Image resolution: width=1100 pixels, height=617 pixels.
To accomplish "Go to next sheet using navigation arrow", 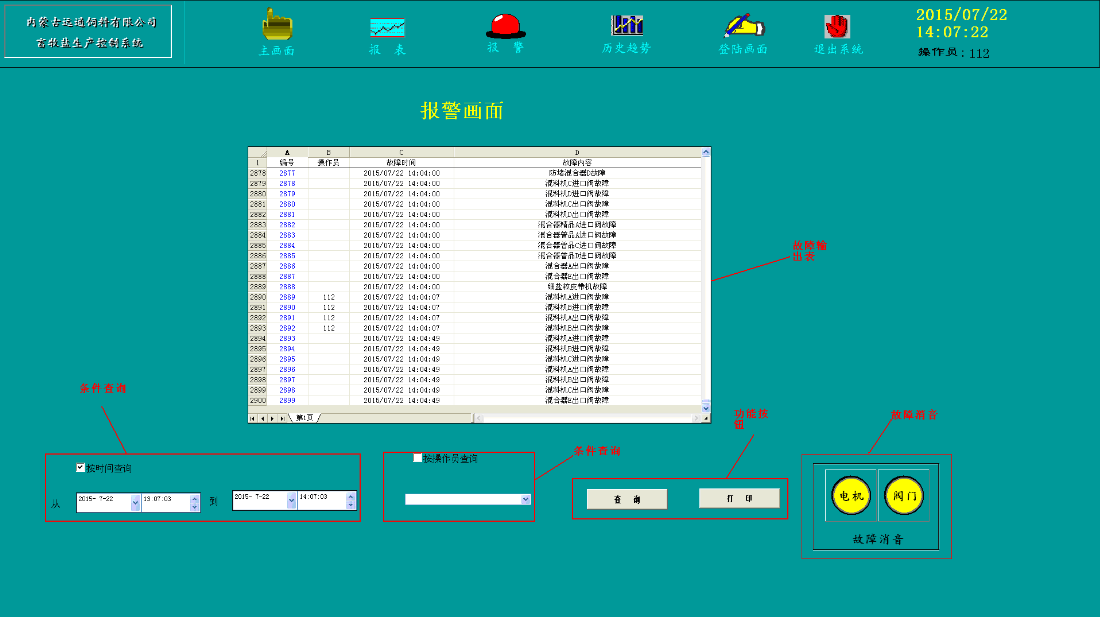I will (272, 418).
